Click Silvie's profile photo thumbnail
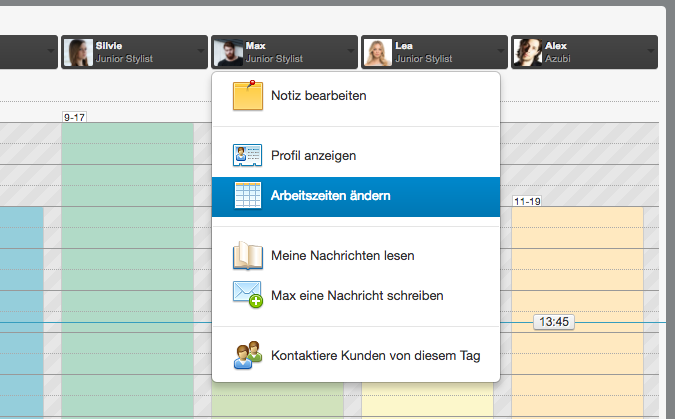The image size is (675, 419). tap(78, 52)
